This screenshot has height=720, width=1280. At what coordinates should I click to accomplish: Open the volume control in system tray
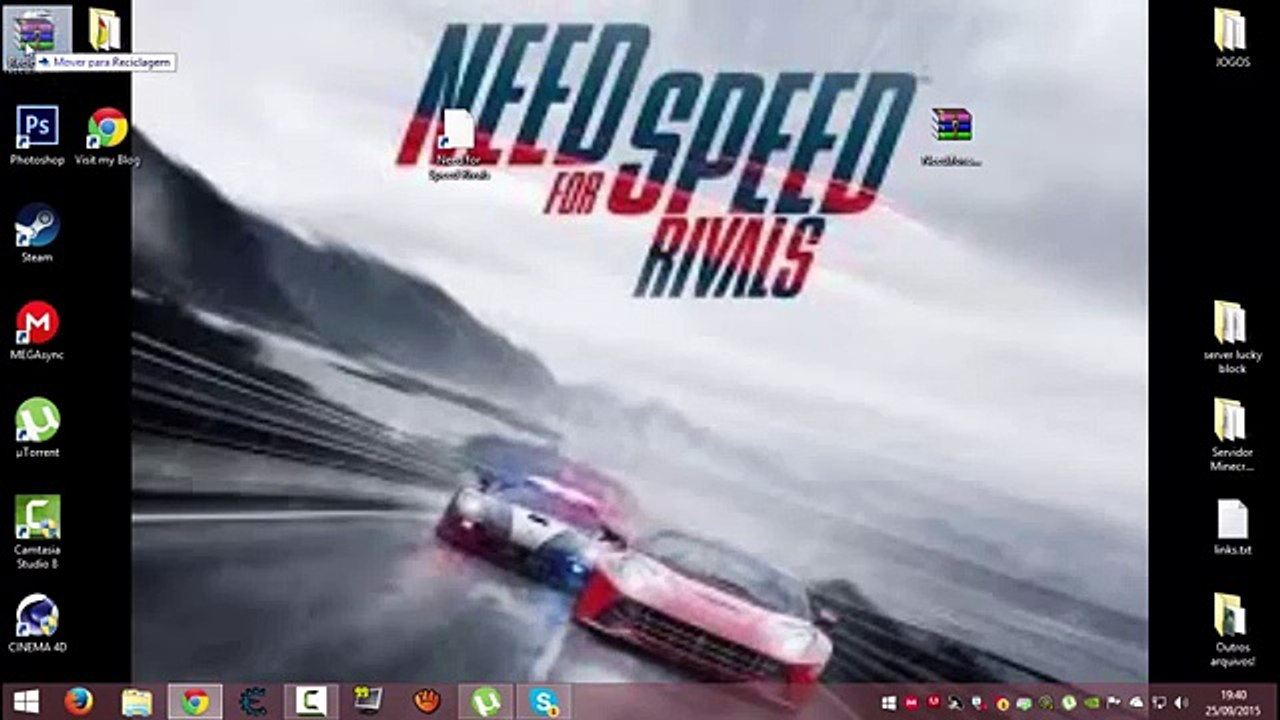coord(1181,703)
